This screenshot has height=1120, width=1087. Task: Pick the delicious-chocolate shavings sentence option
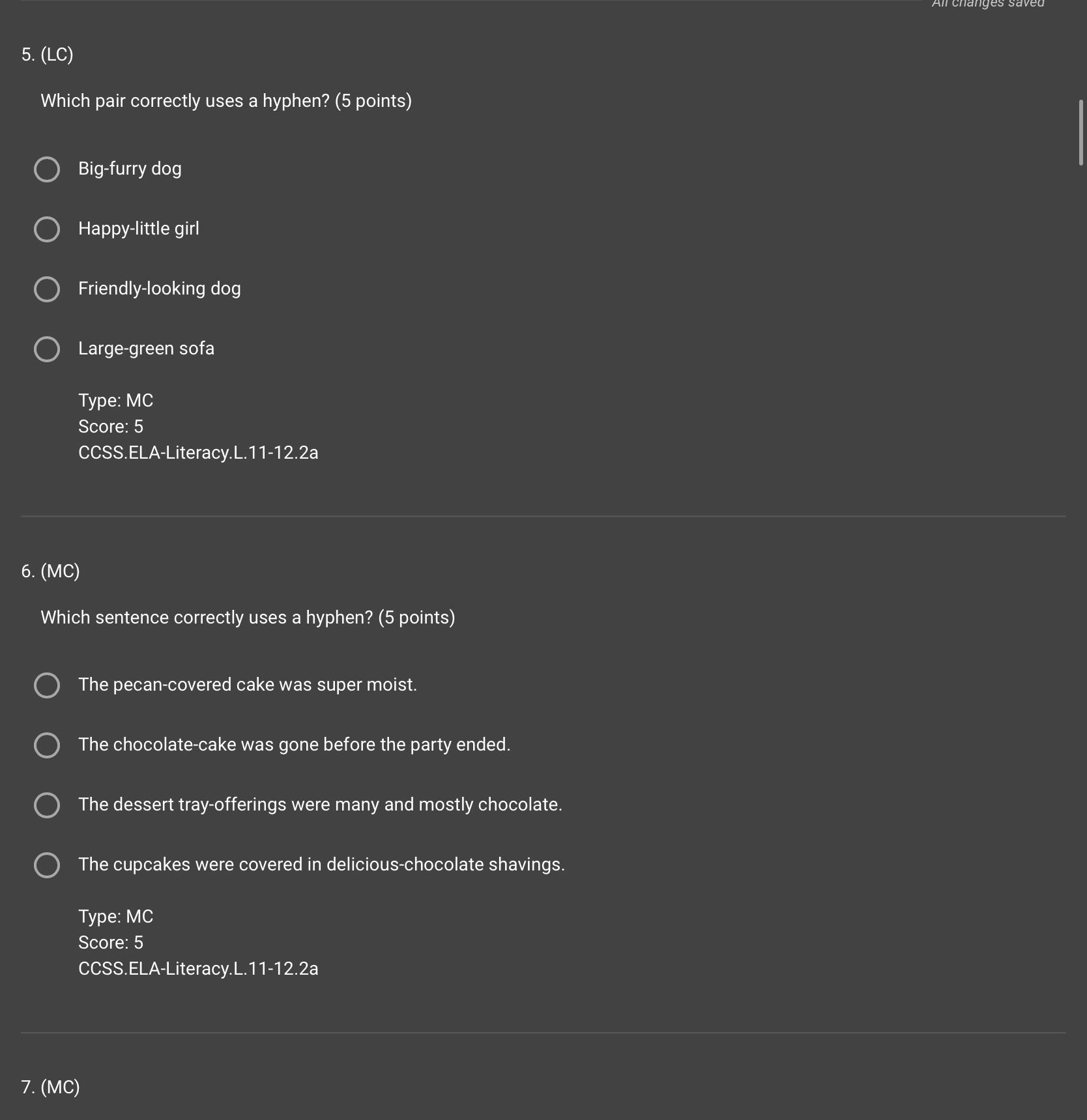point(47,865)
